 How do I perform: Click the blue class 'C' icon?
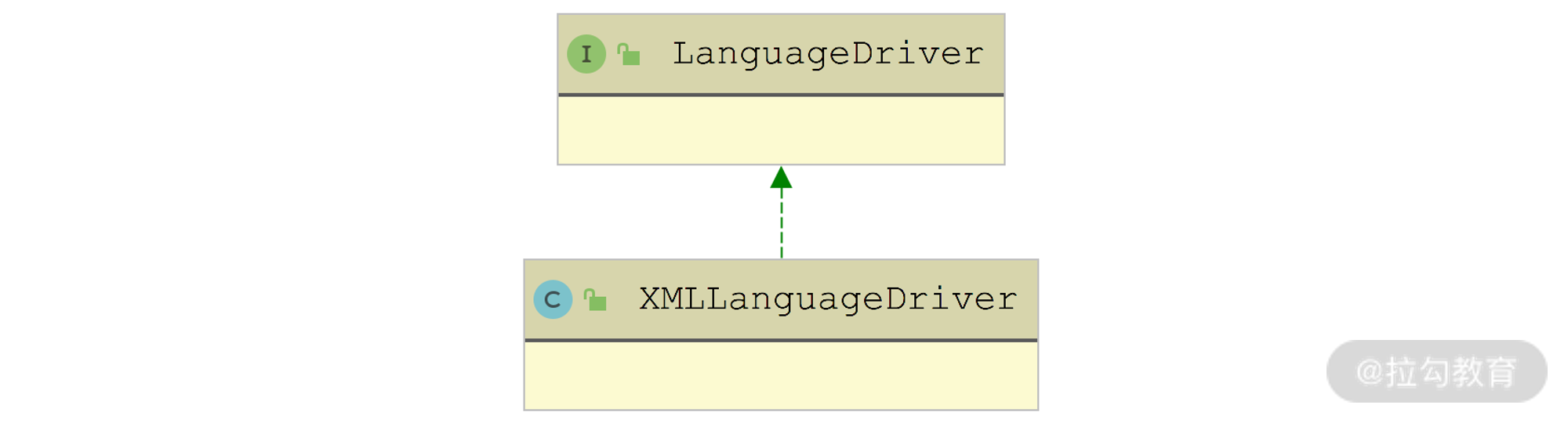(553, 299)
